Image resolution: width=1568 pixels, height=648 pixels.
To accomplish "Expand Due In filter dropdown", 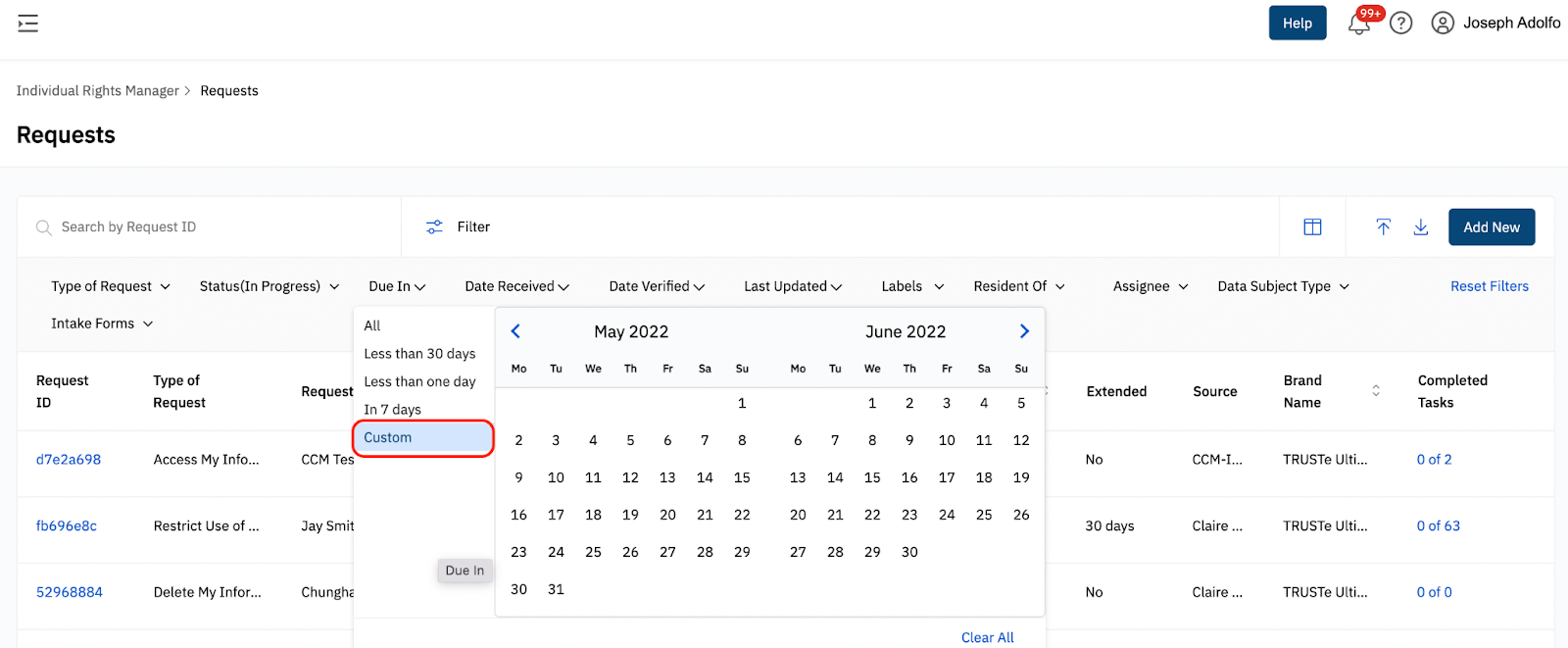I will [x=397, y=286].
